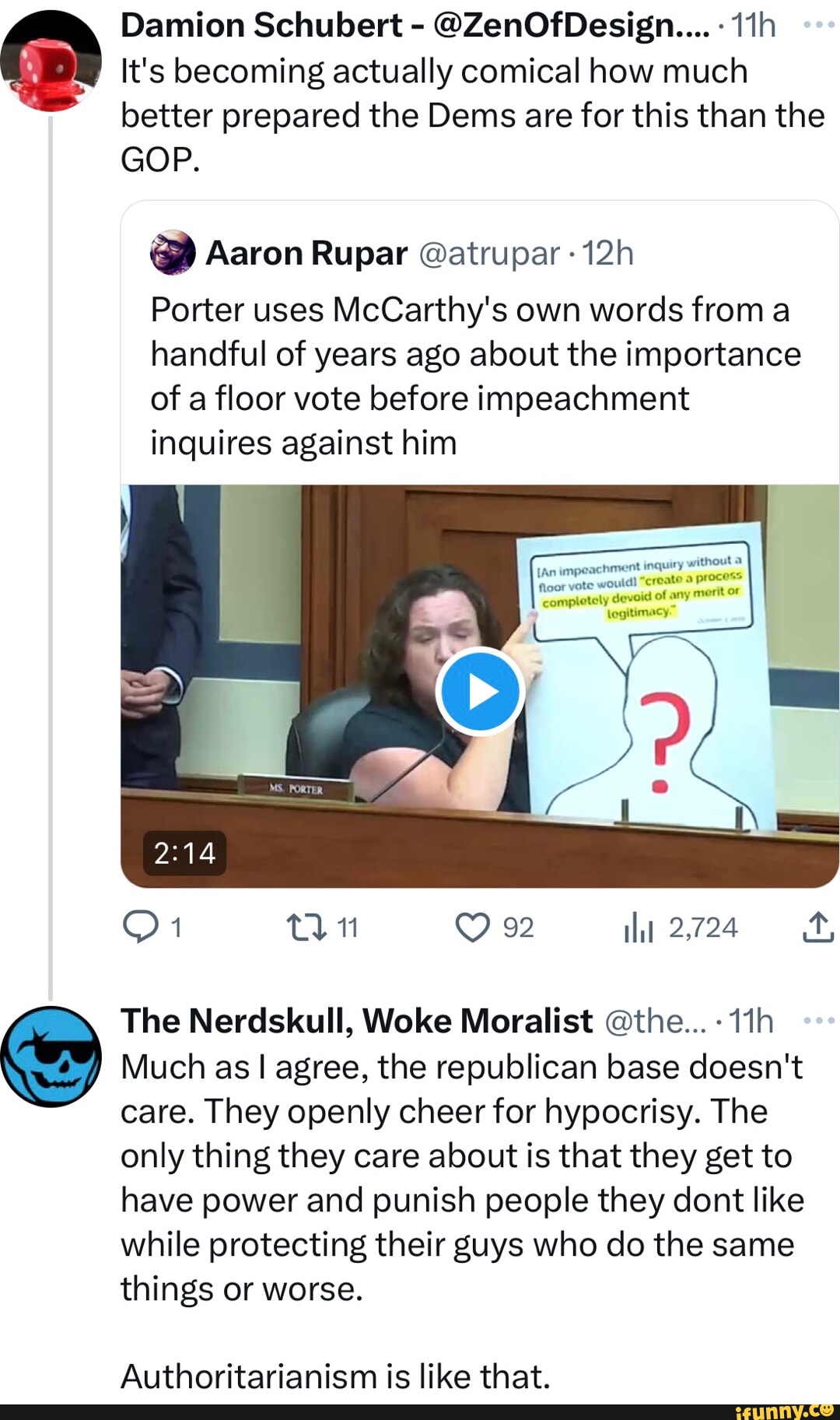
Task: Open The Nerdskull, Woke Moralist profile name
Action: [x=356, y=1021]
